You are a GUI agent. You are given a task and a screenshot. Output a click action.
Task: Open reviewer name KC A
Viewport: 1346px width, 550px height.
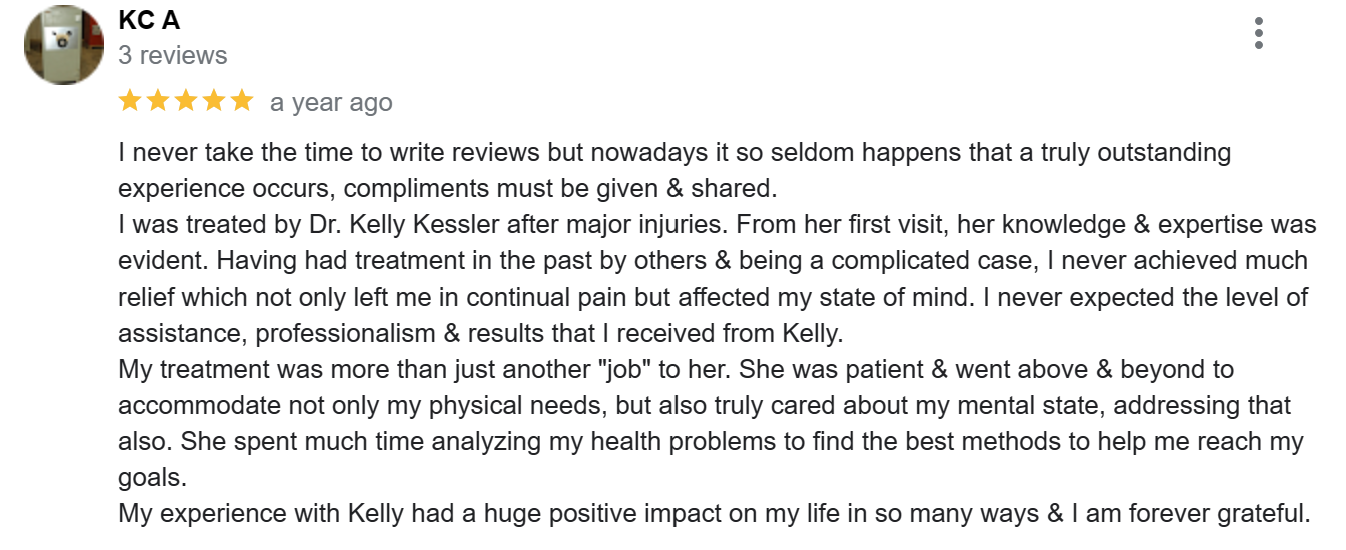[149, 20]
